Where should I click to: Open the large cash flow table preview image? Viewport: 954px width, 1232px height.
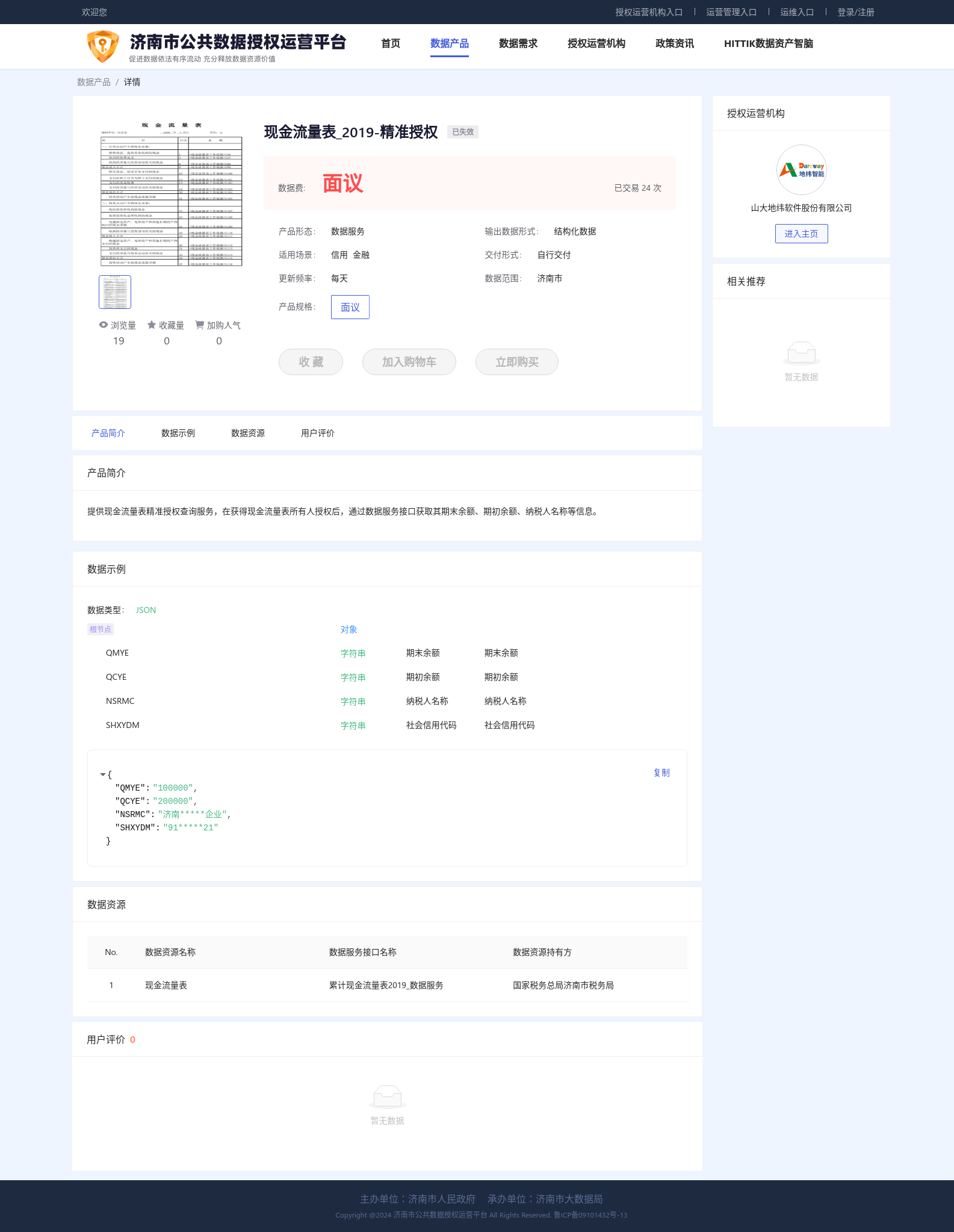[172, 194]
